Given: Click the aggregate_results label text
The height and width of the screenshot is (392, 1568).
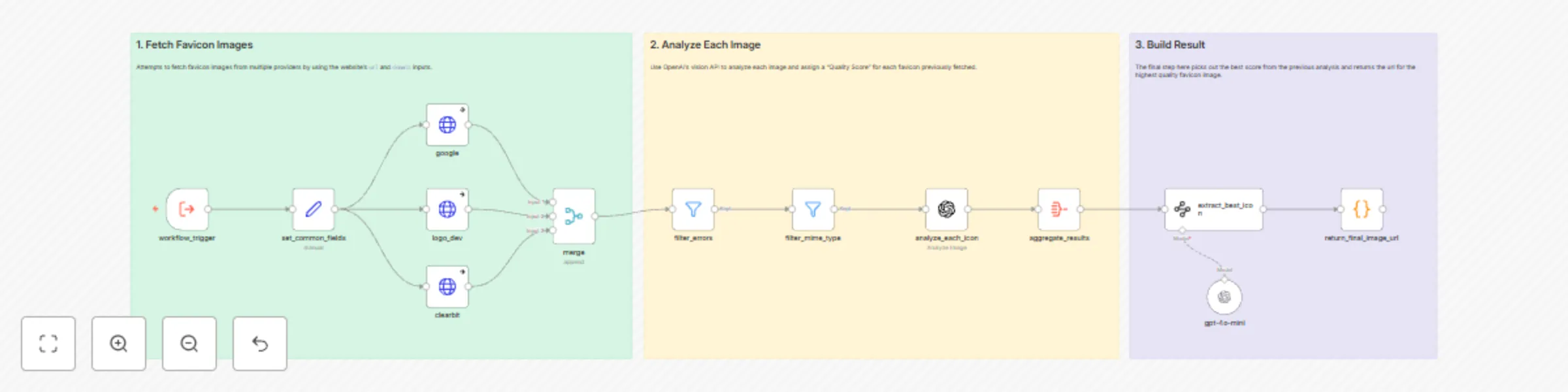Looking at the screenshot, I should click(1059, 238).
